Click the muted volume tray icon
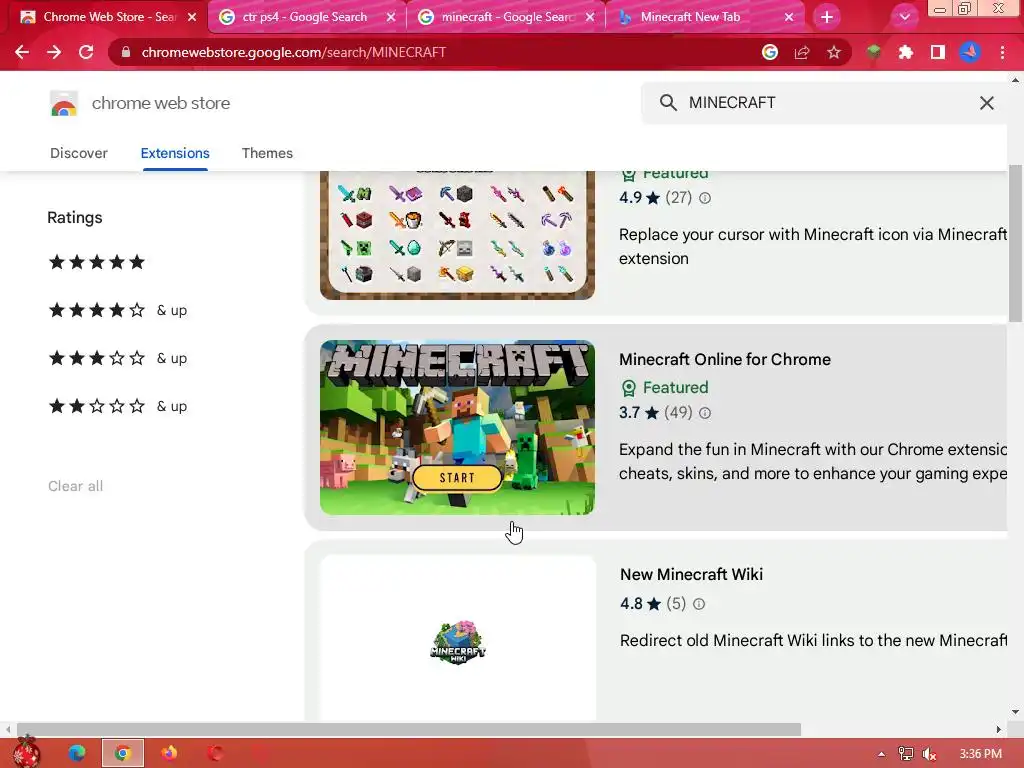This screenshot has height=768, width=1024. (x=929, y=754)
